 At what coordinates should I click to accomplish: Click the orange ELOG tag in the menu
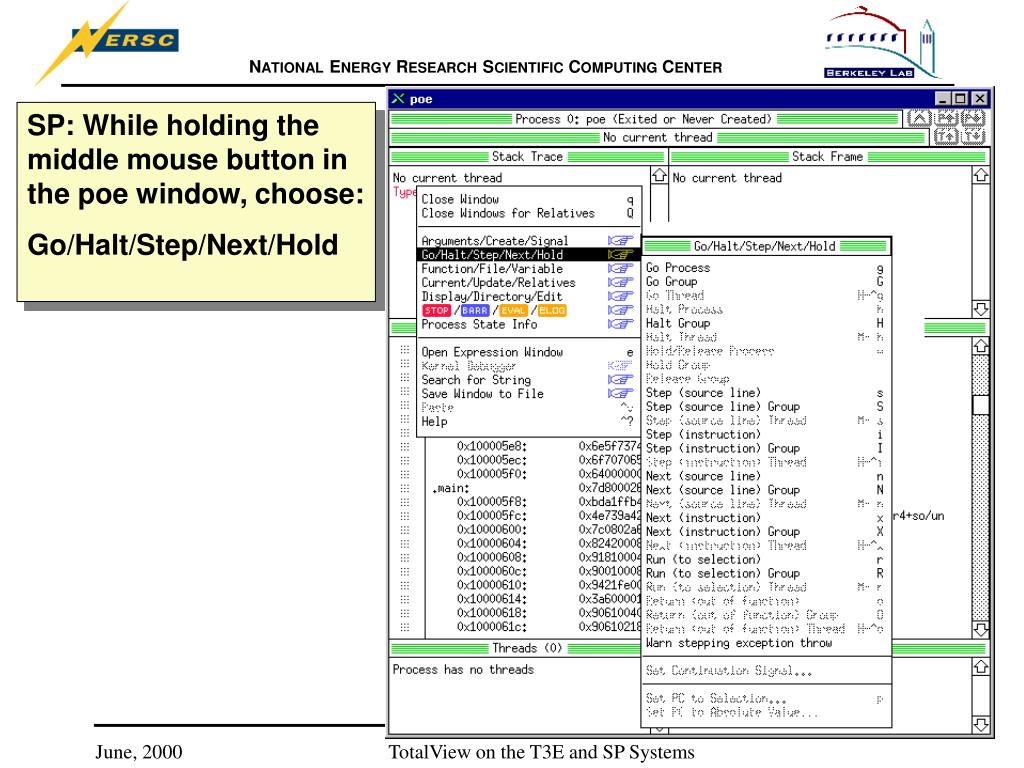pyautogui.click(x=552, y=311)
